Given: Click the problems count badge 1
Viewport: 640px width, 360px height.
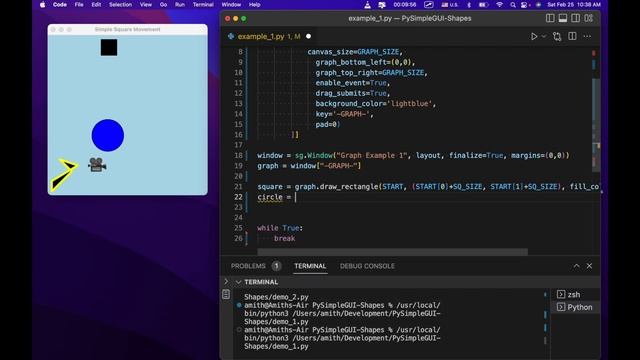Looking at the screenshot, I should (276, 266).
